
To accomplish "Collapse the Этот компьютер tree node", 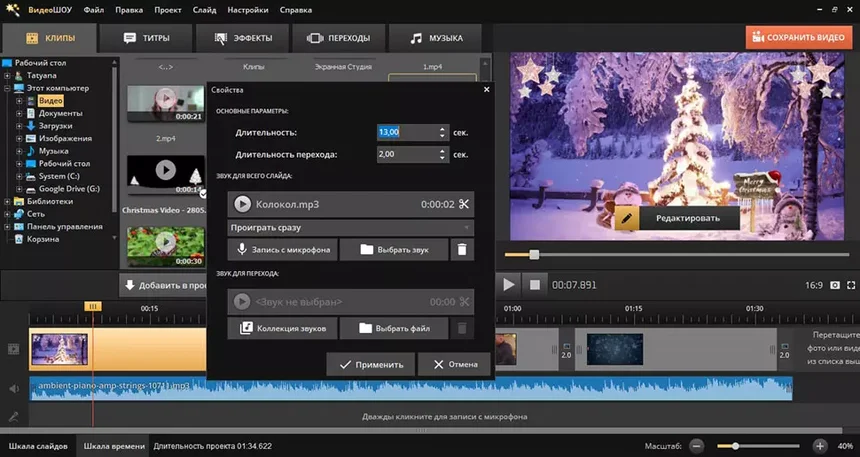I will click(7, 88).
